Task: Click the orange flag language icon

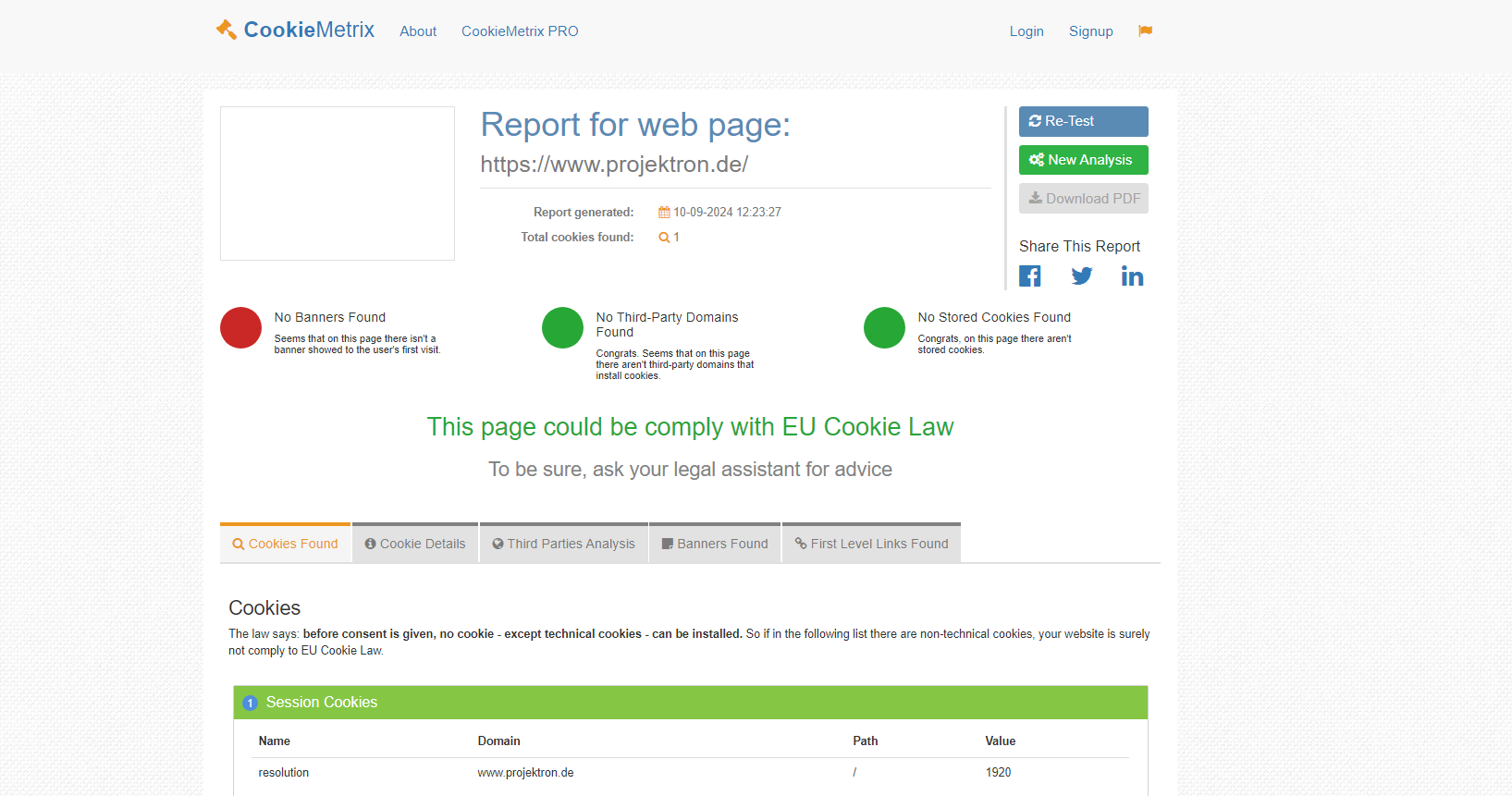Action: [1145, 31]
